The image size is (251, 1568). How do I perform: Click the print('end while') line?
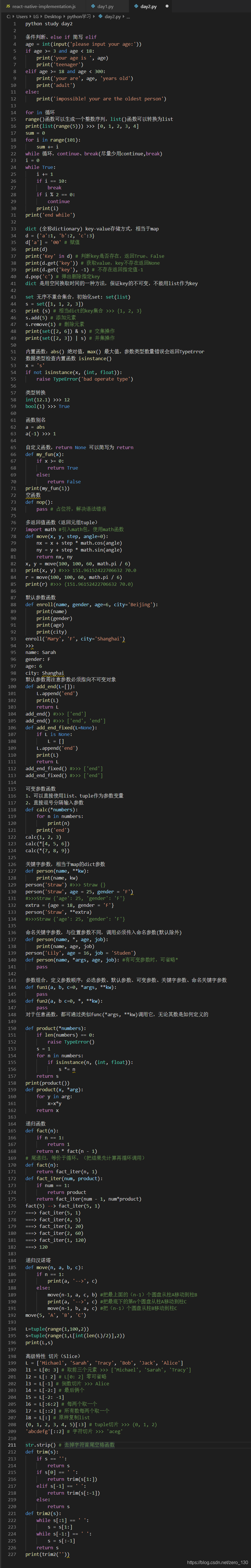click(x=50, y=215)
